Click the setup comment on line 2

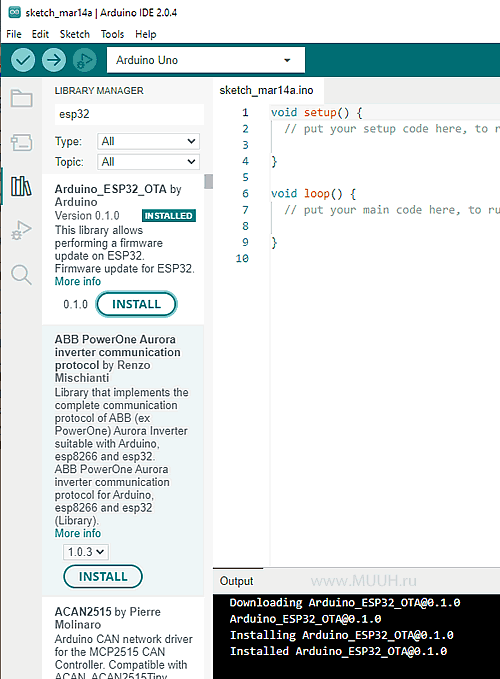pos(392,129)
